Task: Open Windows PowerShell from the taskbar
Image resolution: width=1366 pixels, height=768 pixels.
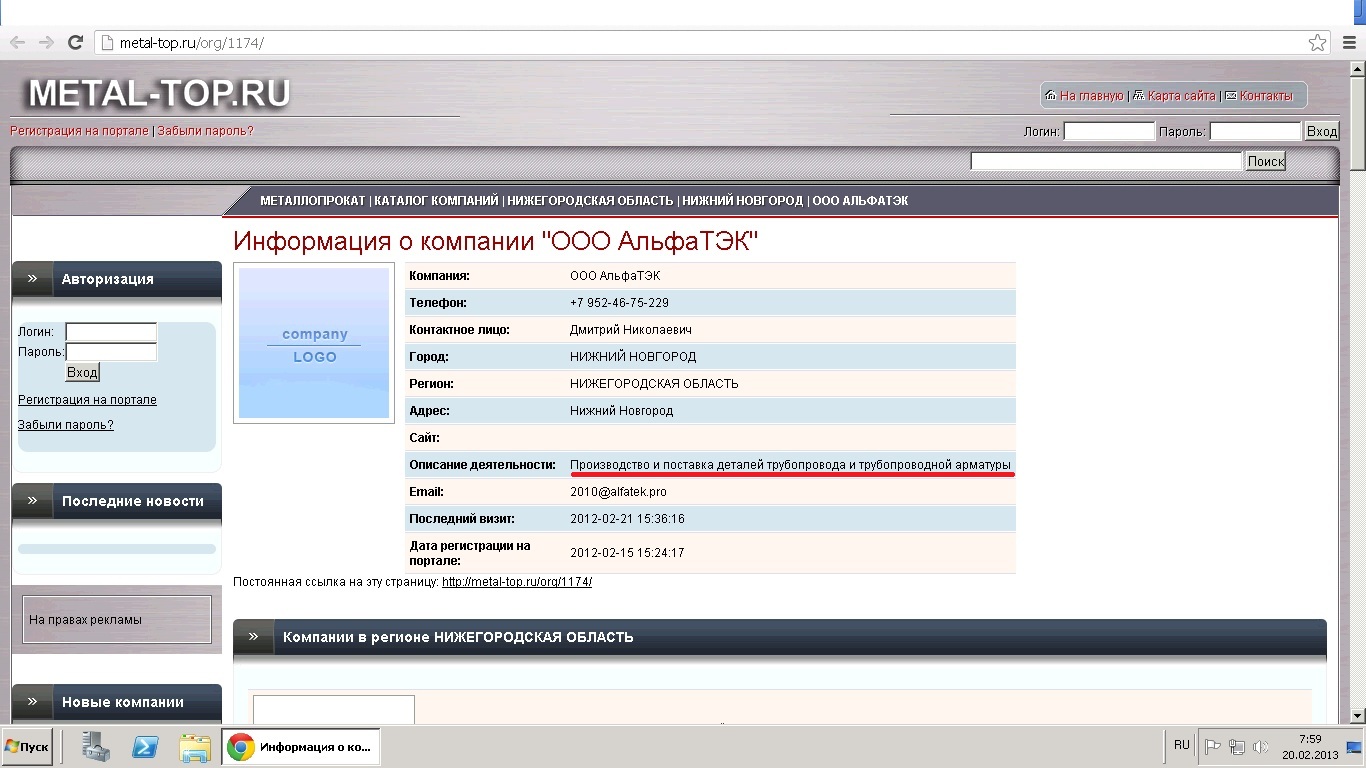Action: [146, 747]
